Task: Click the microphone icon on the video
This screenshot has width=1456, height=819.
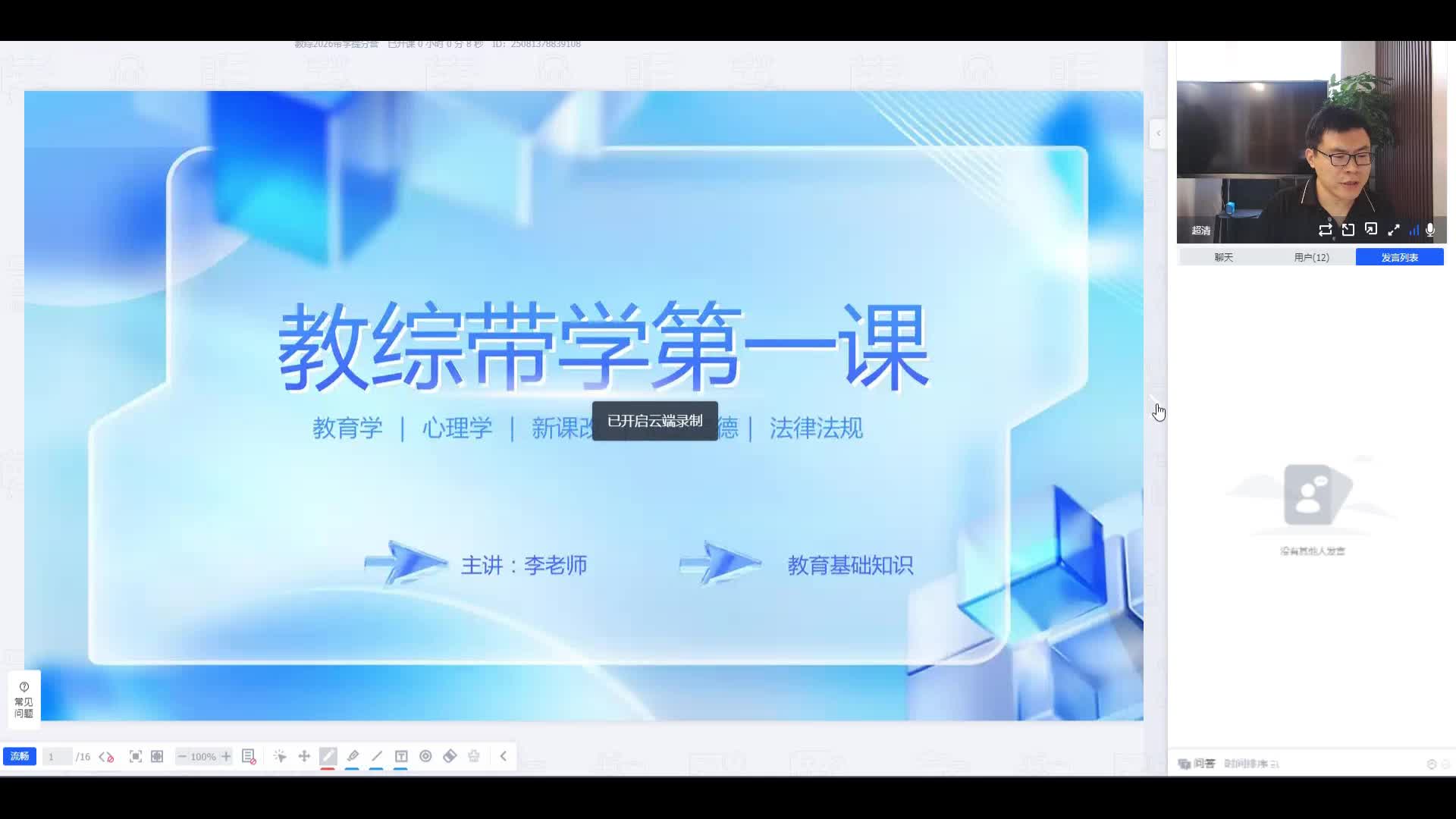Action: tap(1430, 230)
